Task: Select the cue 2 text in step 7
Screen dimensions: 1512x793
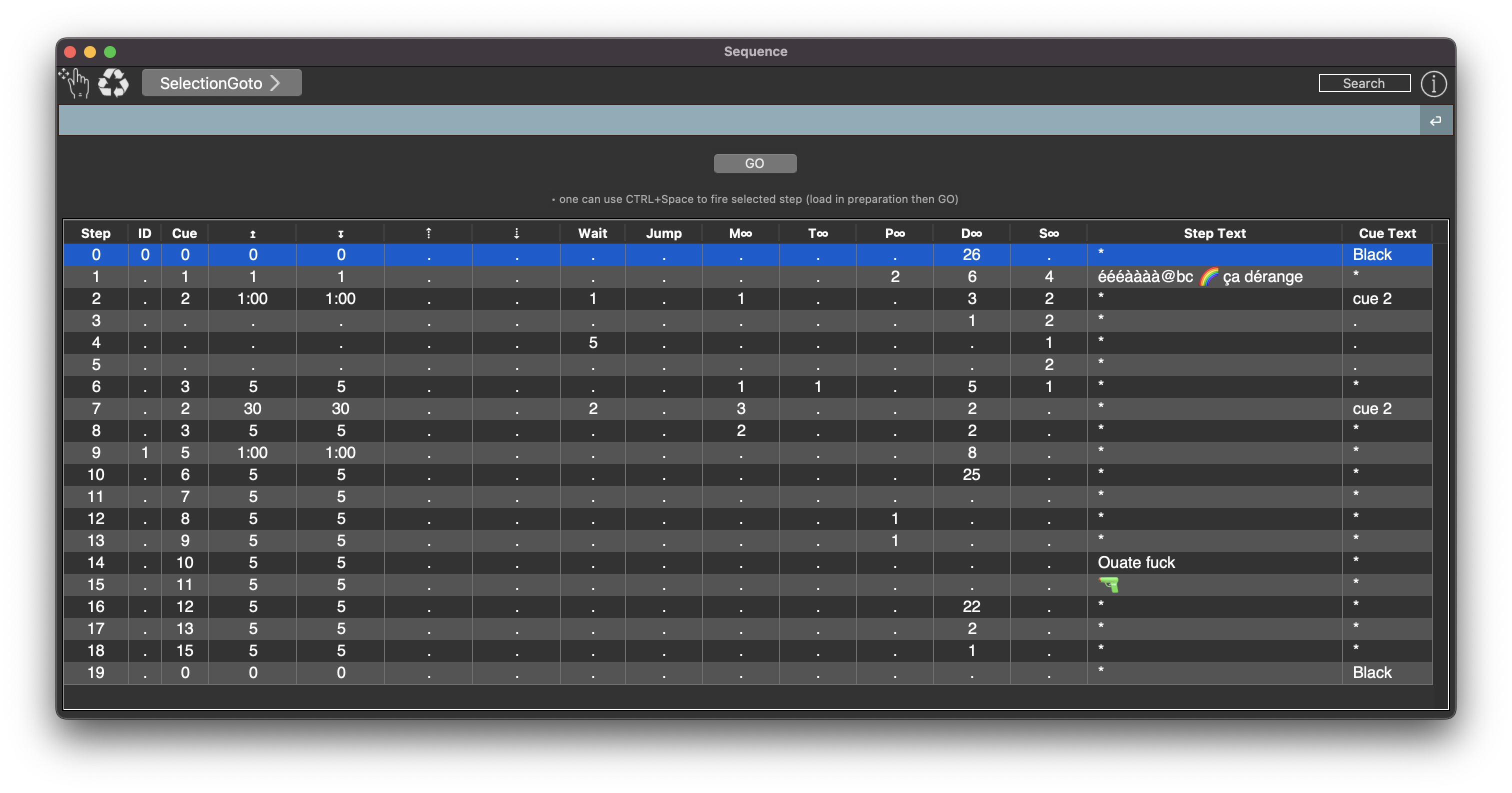Action: pyautogui.click(x=1371, y=408)
